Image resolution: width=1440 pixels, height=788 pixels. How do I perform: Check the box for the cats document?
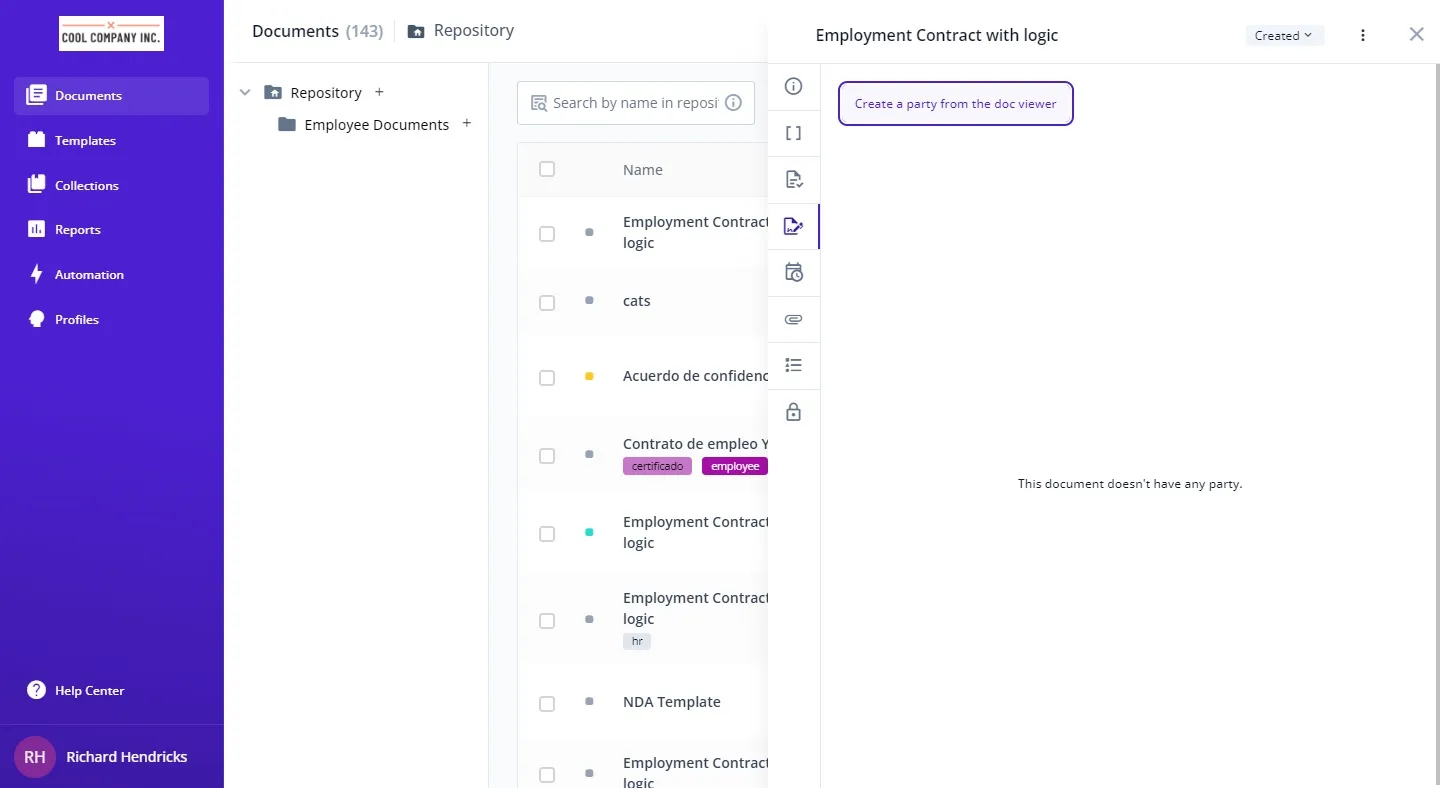click(x=547, y=303)
